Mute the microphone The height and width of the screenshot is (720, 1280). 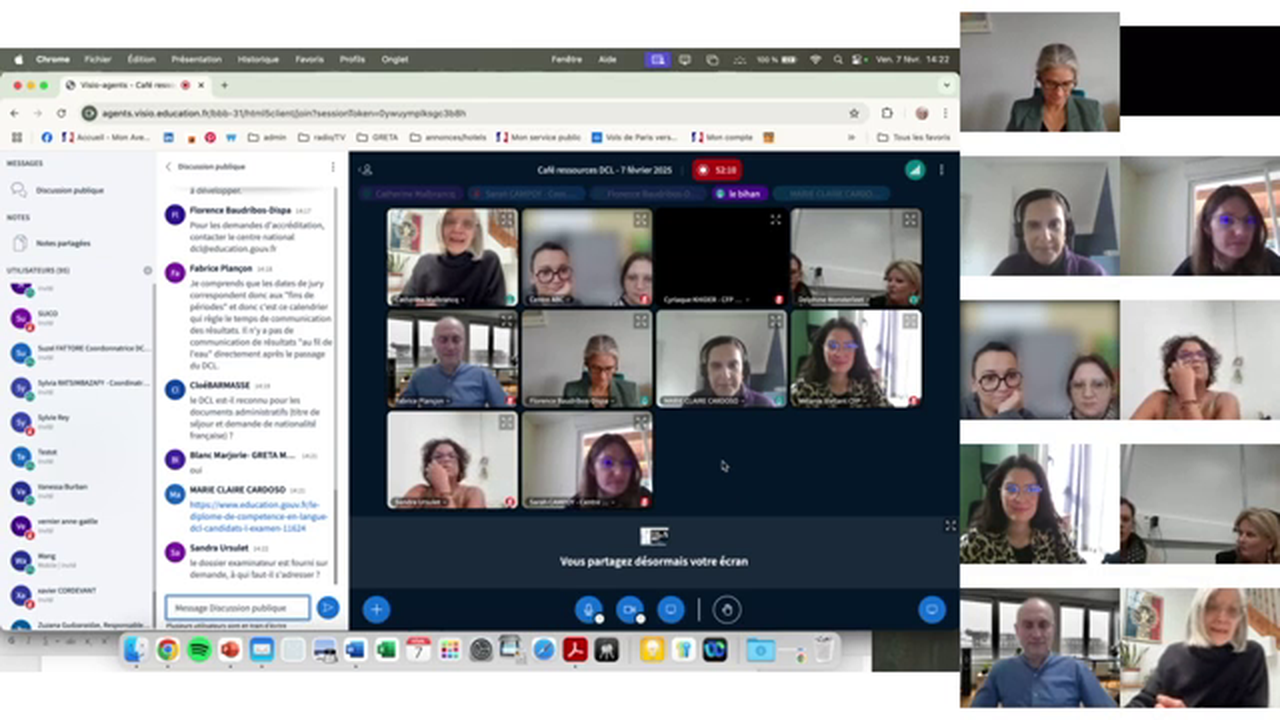[588, 609]
